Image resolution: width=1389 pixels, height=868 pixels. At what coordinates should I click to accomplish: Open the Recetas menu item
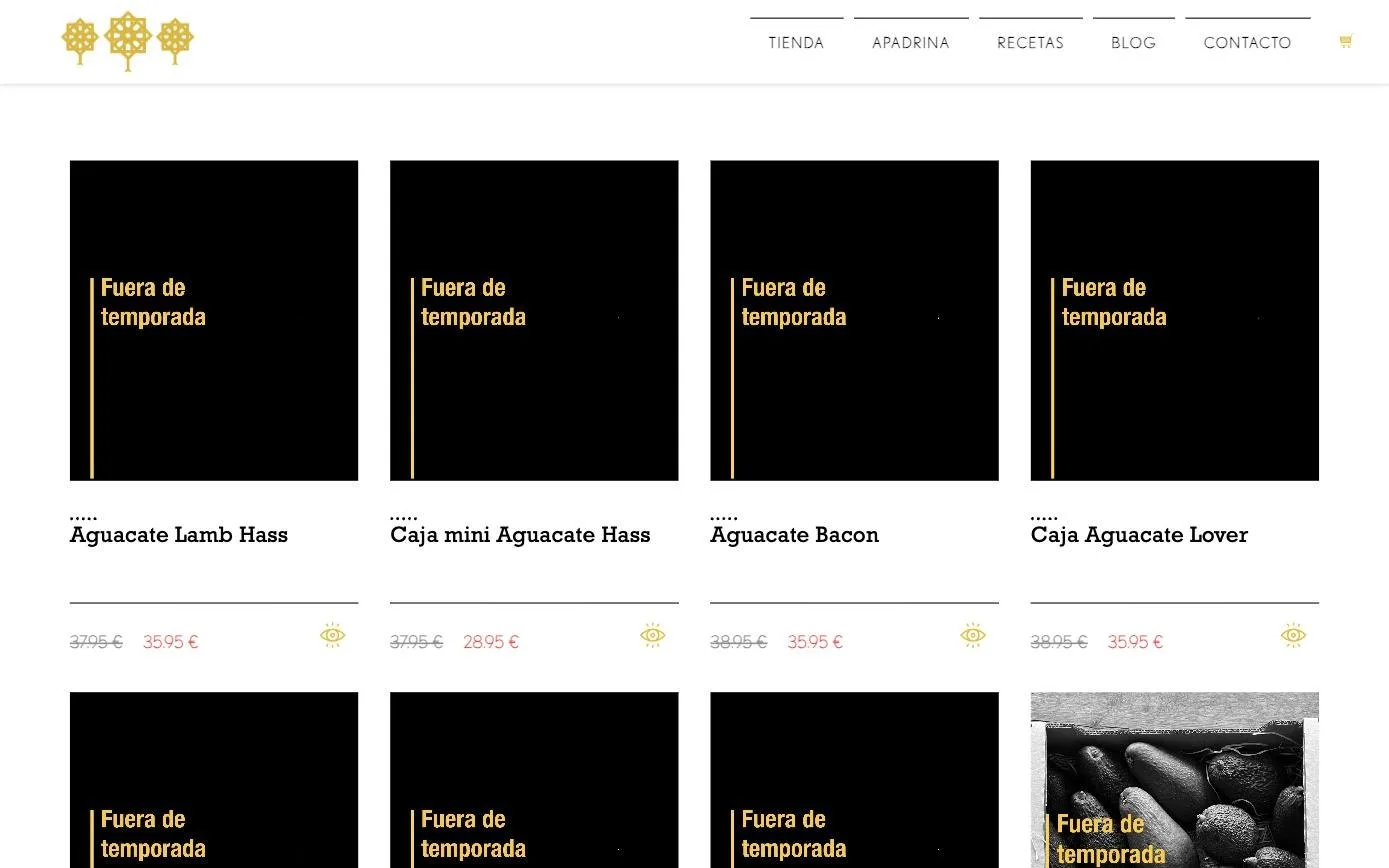[1030, 42]
